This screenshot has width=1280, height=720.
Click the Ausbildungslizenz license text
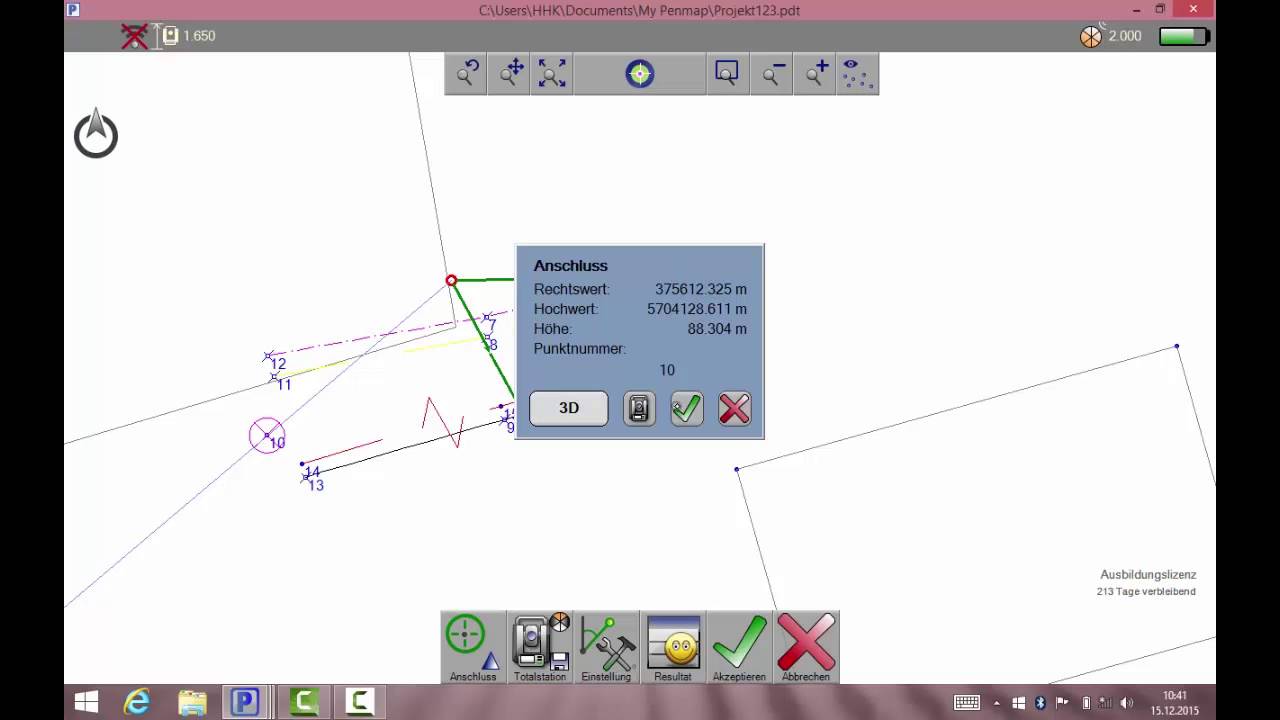pos(1148,575)
